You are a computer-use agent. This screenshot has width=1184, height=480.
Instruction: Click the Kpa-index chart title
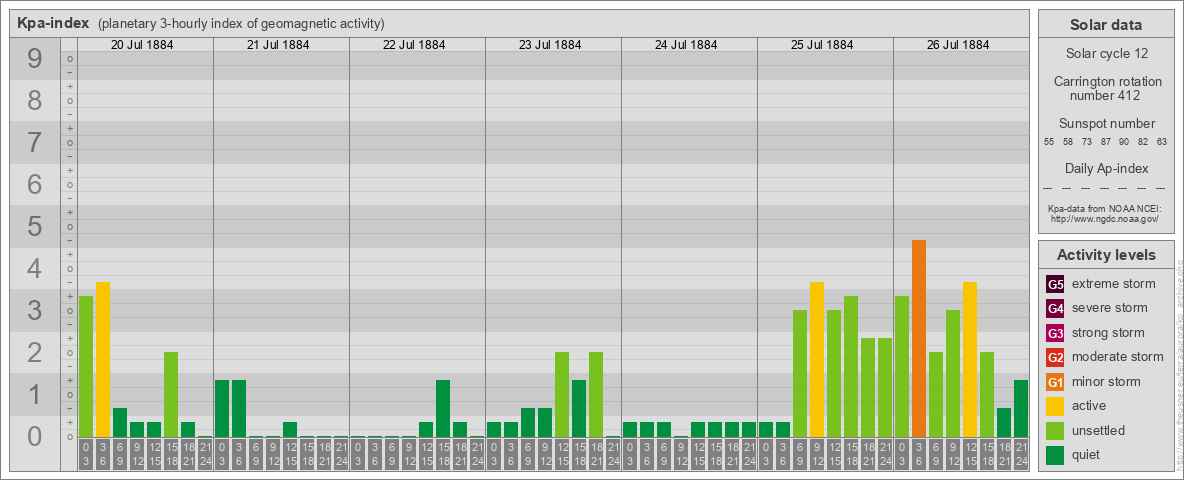click(x=53, y=23)
